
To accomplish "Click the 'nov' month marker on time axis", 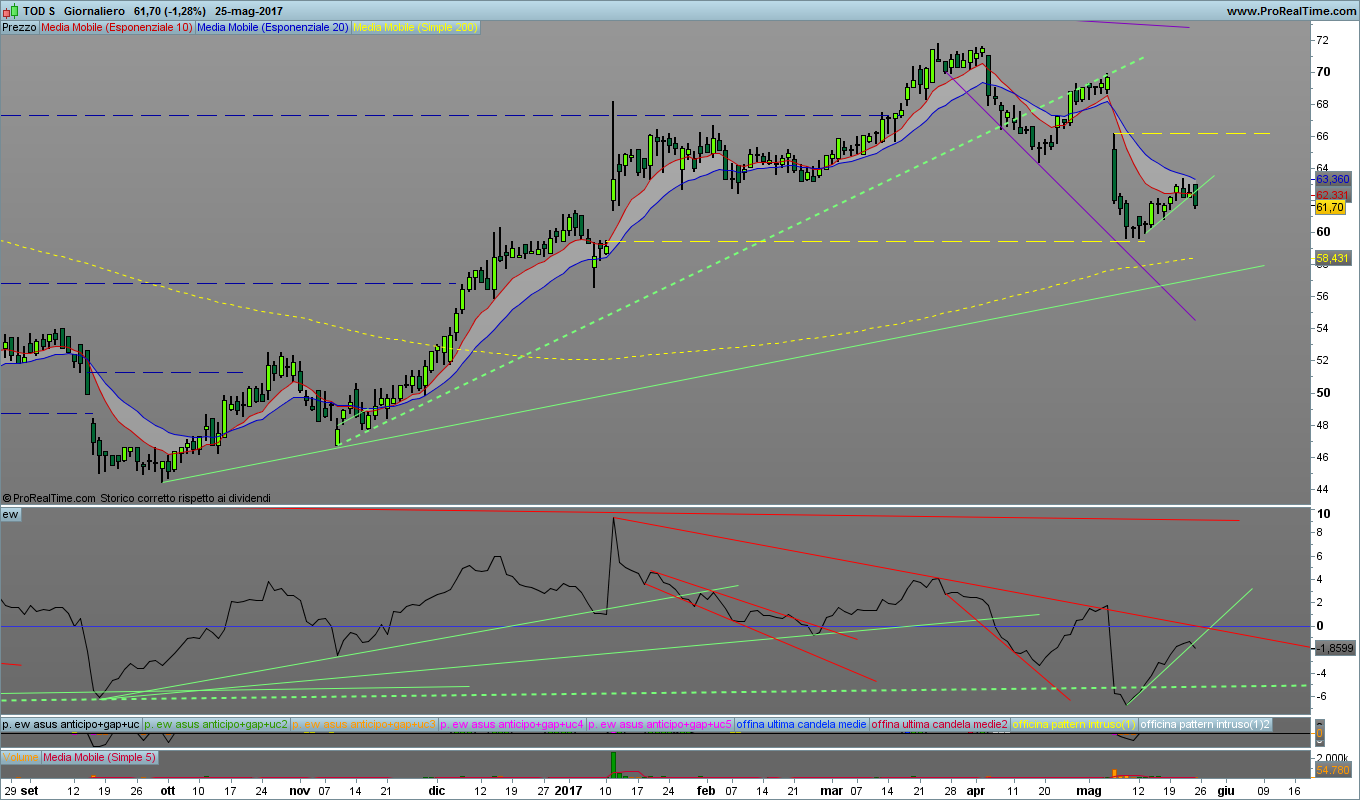I will (300, 790).
